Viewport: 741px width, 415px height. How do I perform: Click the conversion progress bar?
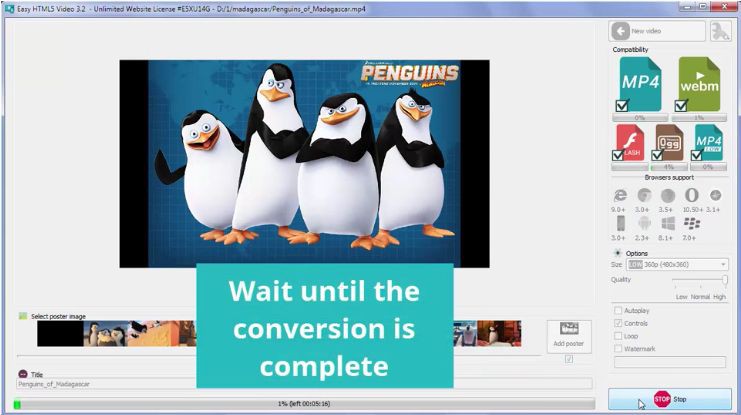(304, 404)
